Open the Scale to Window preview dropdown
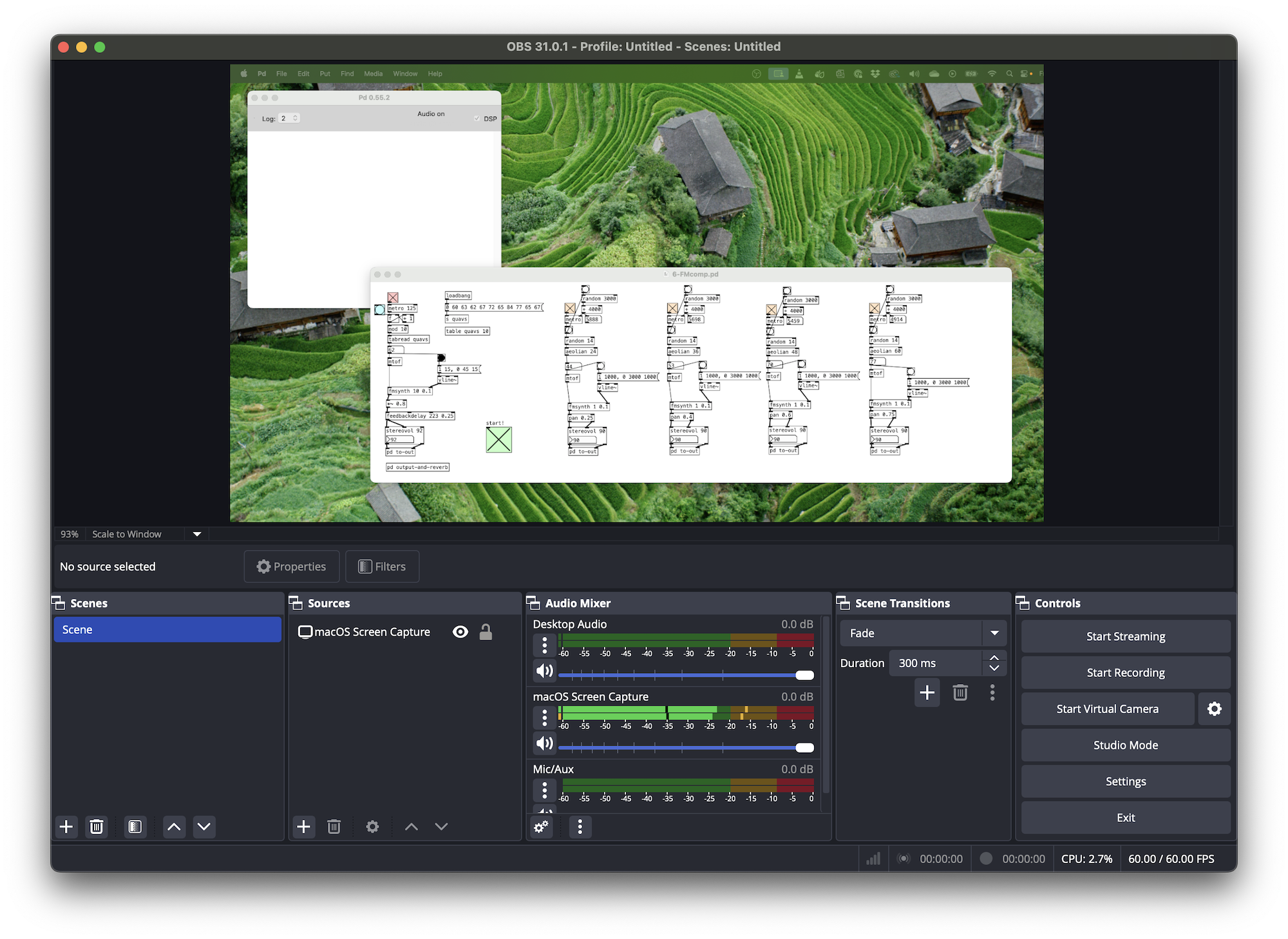1288x939 pixels. point(196,534)
